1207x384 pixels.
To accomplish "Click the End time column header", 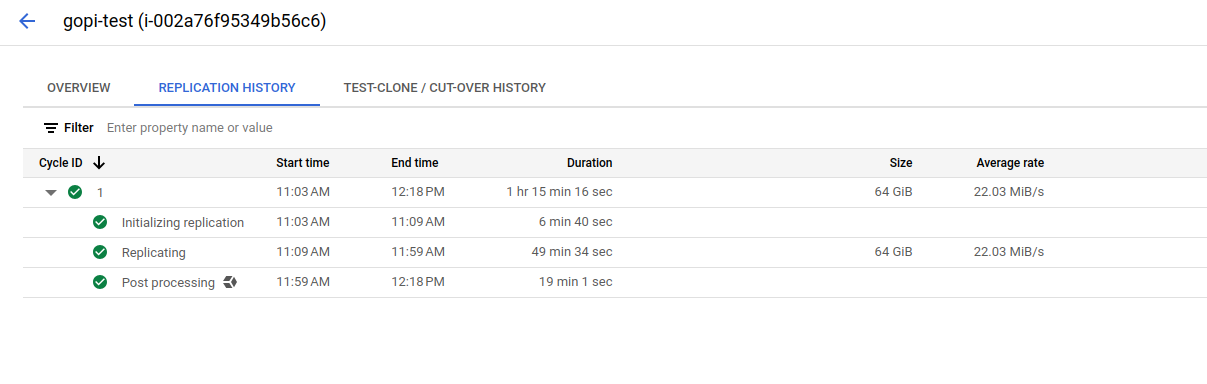I will coord(415,163).
